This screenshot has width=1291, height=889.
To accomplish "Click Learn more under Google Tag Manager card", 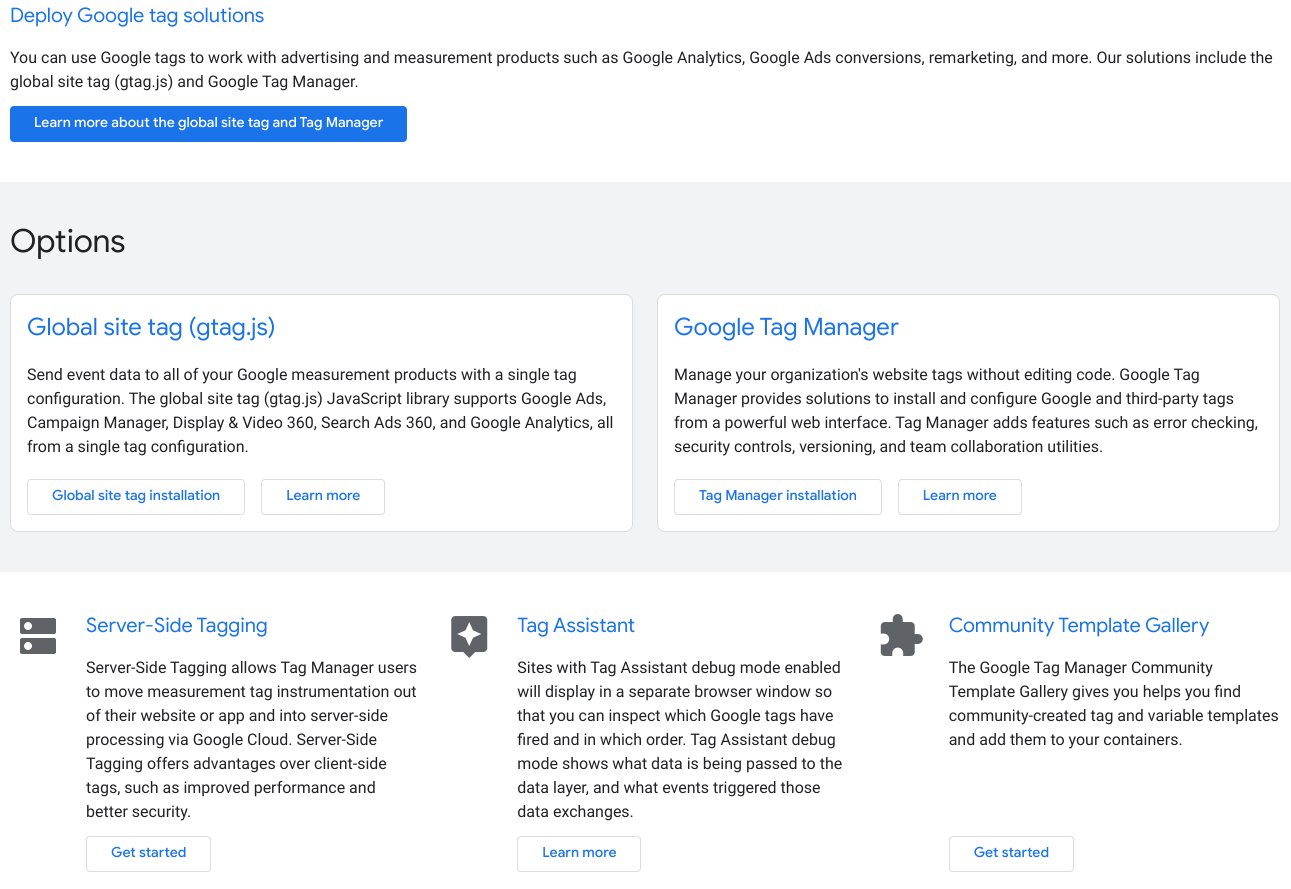I will tap(959, 496).
